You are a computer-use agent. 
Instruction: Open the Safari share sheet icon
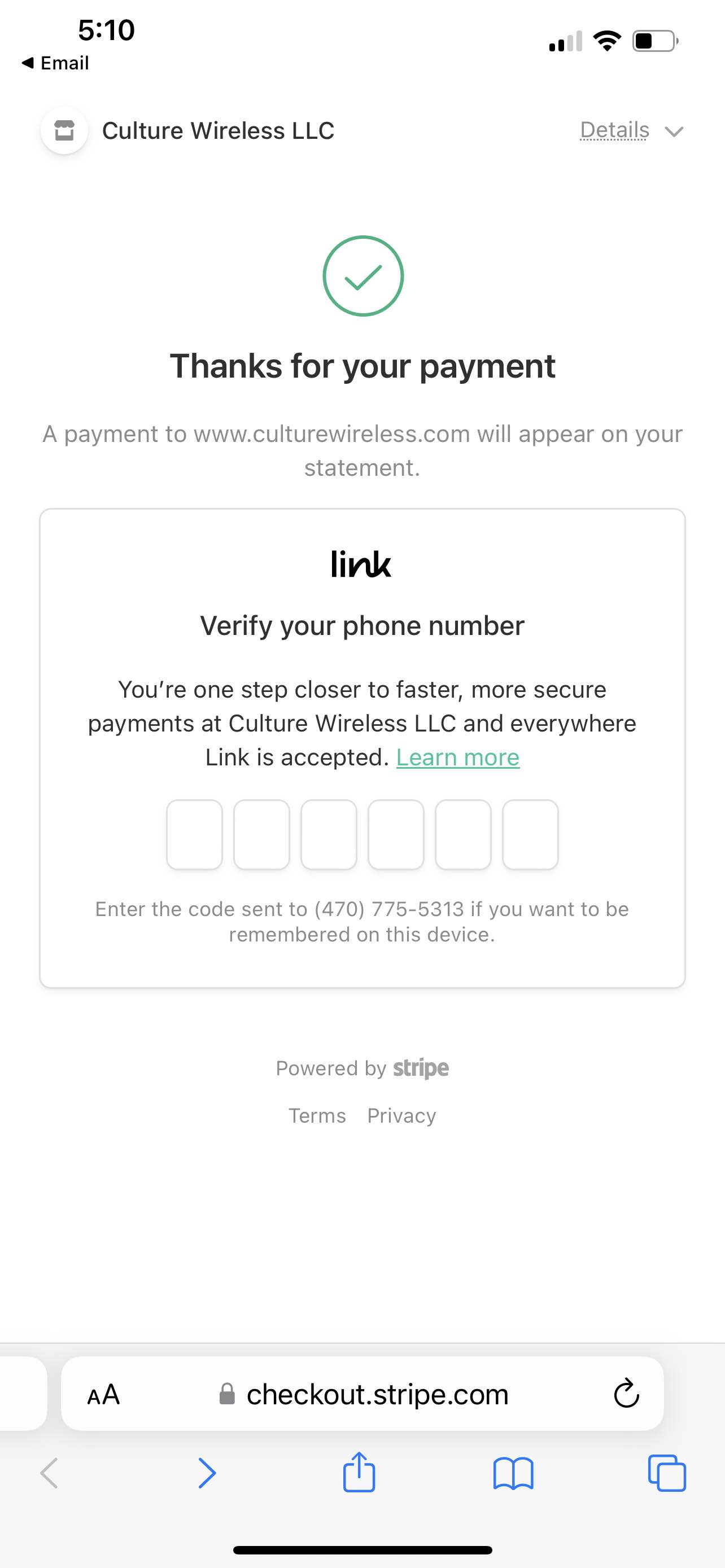coord(359,1472)
